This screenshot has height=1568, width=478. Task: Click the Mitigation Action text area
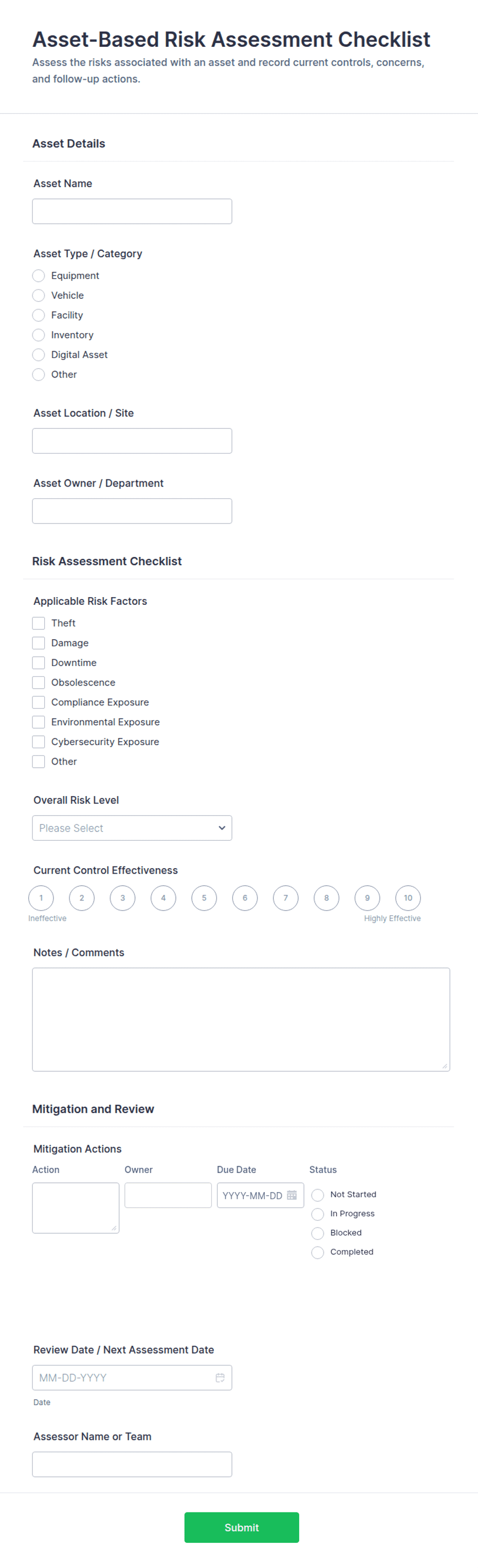click(x=76, y=1207)
